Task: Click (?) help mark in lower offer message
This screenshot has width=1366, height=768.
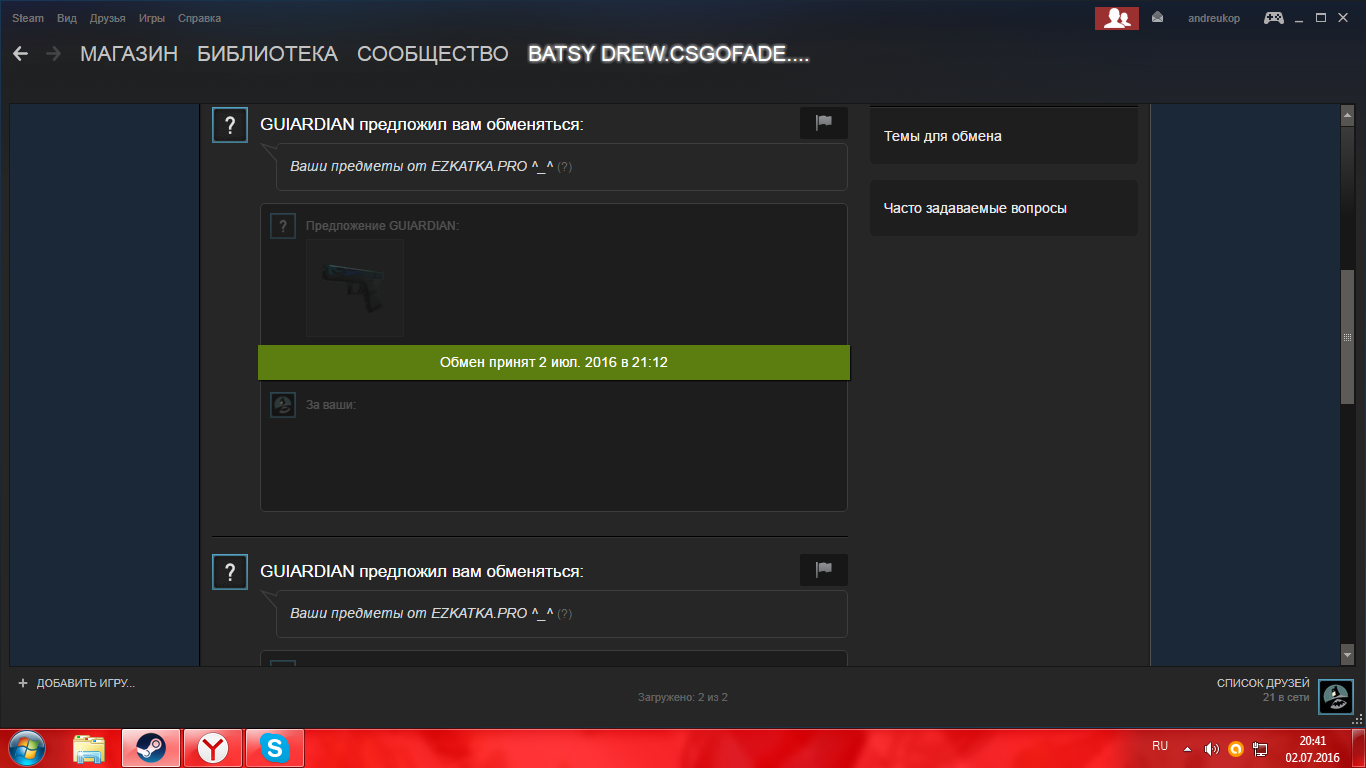Action: (x=565, y=614)
